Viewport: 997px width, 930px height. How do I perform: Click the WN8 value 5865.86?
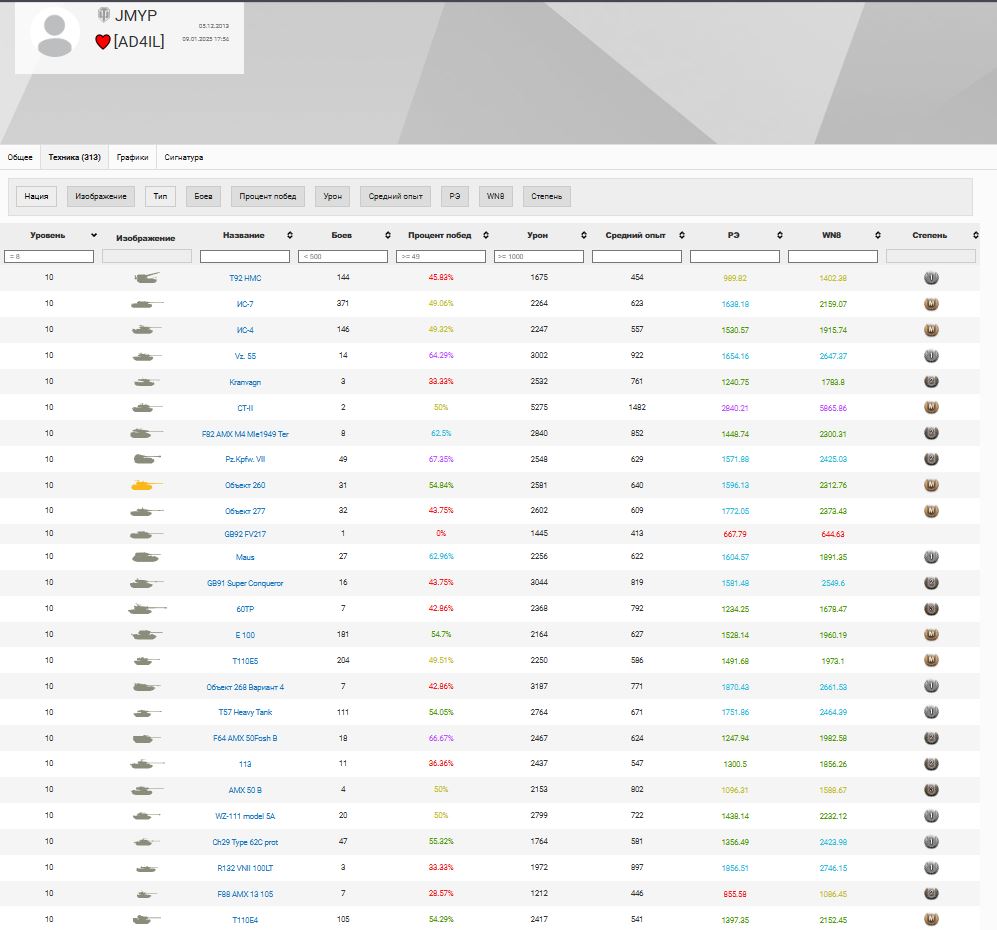(x=833, y=408)
